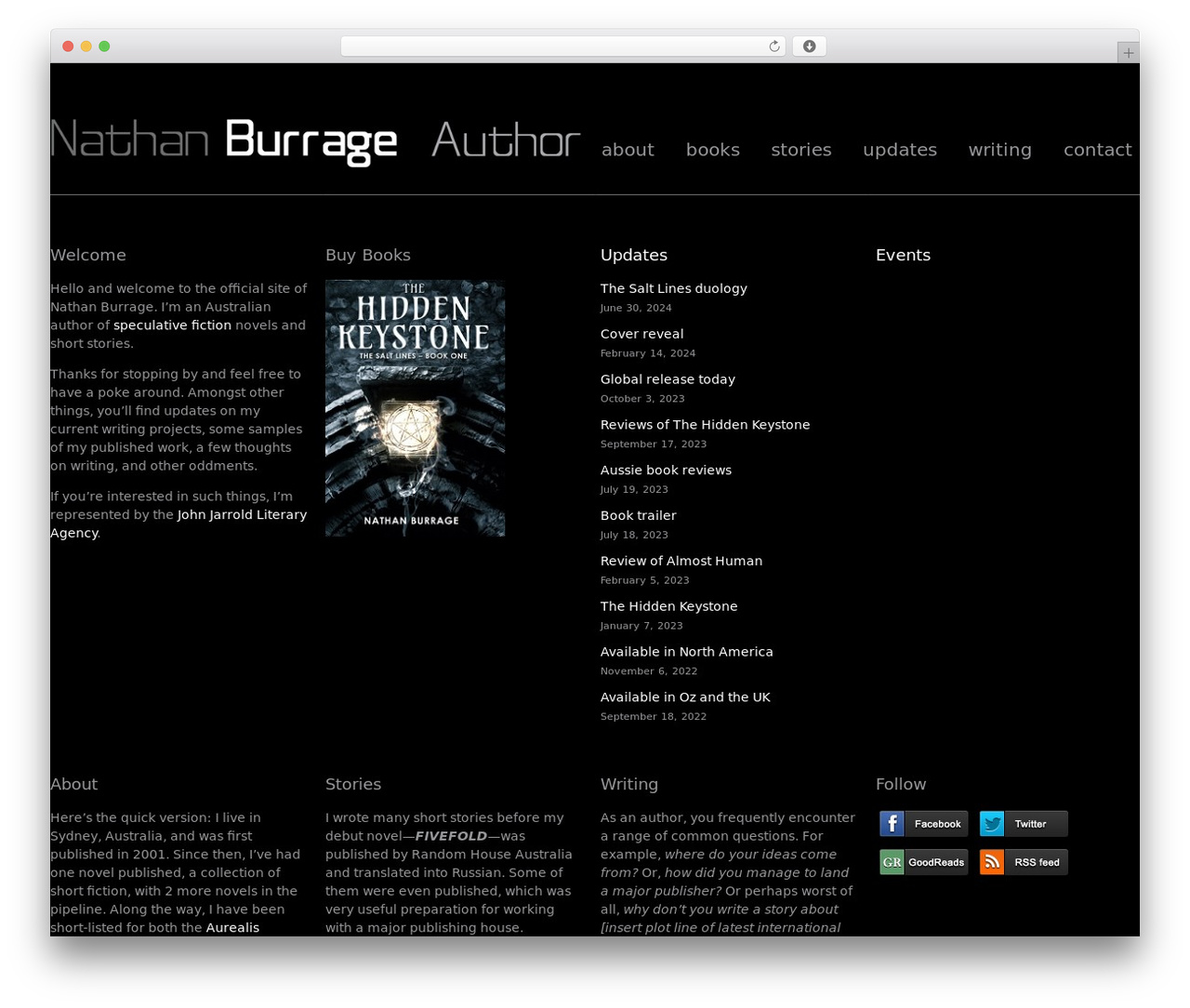
Task: Reload the page with the refresh icon
Action: [x=773, y=46]
